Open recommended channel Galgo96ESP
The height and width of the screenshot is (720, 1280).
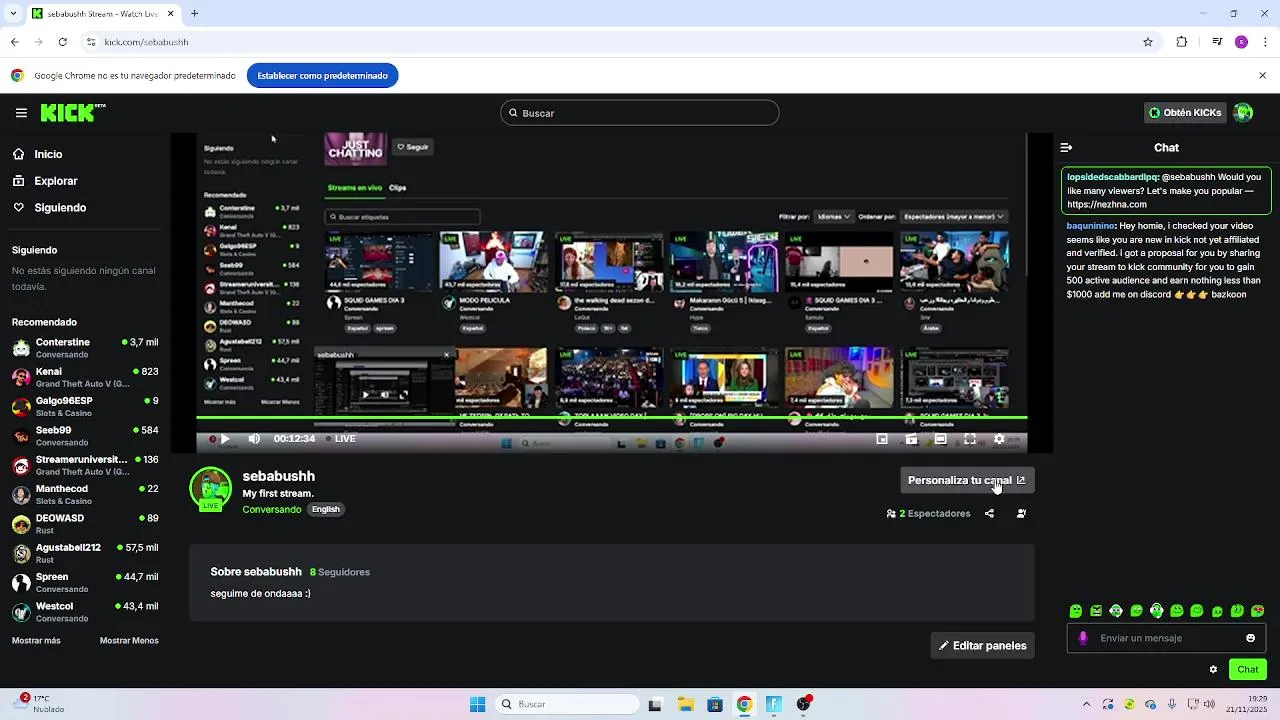[x=85, y=407]
